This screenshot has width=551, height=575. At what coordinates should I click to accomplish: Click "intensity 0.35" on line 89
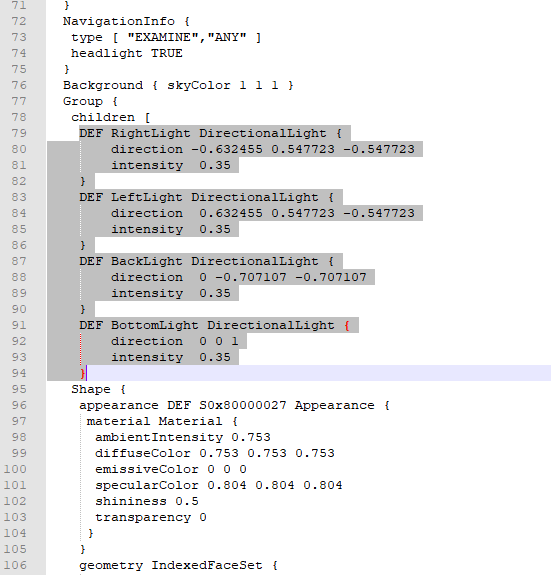click(171, 293)
